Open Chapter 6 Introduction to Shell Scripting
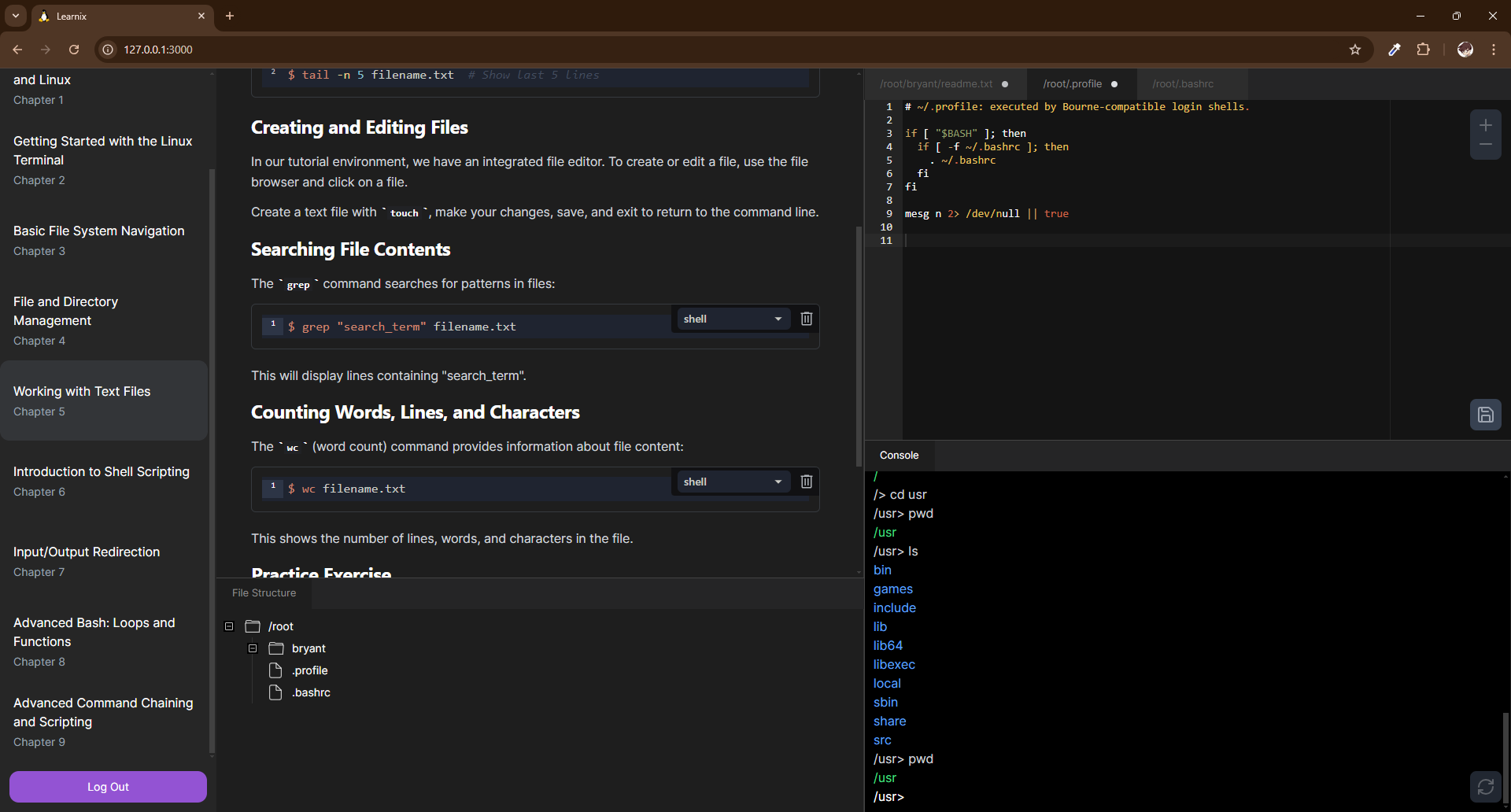This screenshot has width=1511, height=812. coord(102,481)
